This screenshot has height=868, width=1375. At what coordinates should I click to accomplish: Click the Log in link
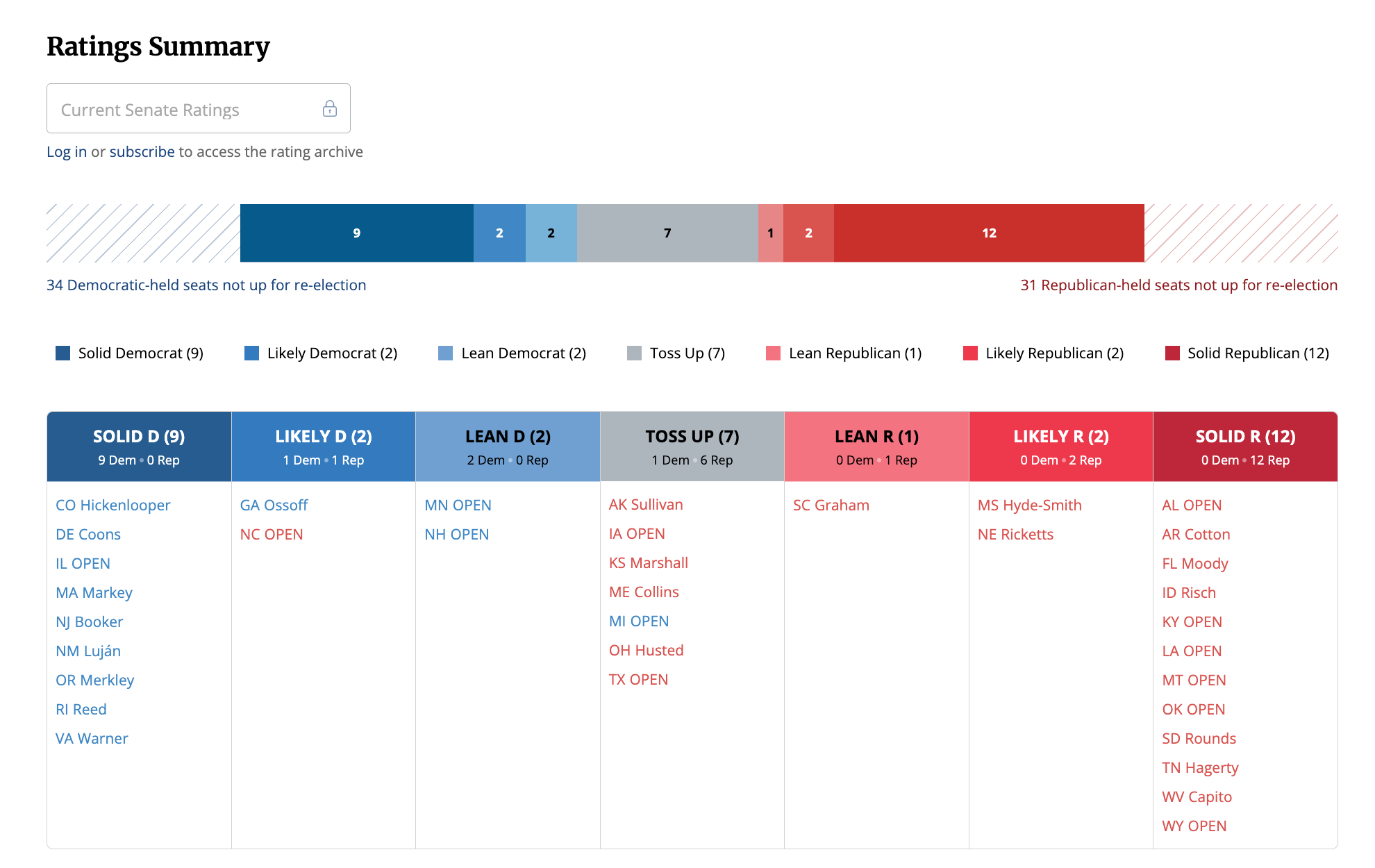(x=67, y=151)
